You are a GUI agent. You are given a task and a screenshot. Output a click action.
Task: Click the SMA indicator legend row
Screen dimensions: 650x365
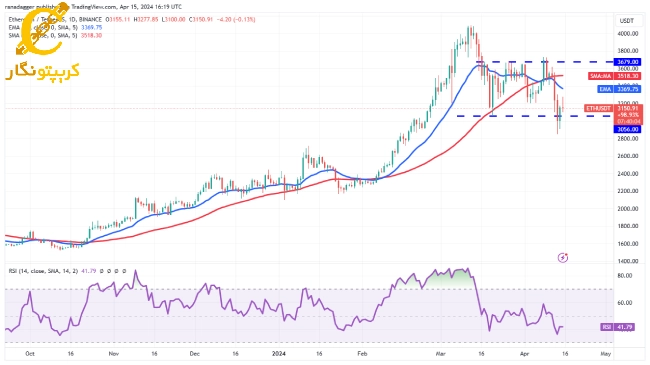click(56, 36)
